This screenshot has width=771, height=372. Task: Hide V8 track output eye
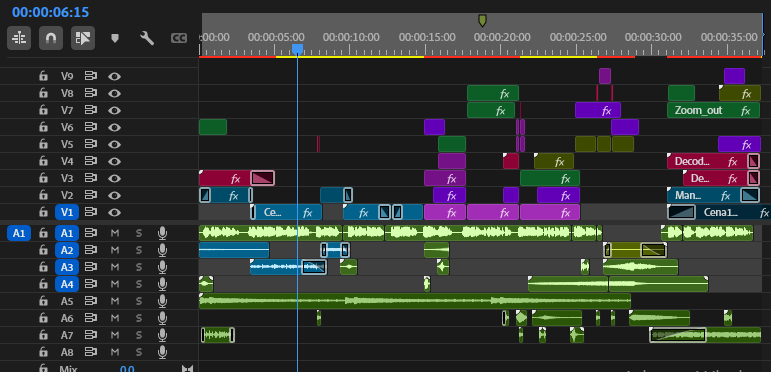point(115,93)
